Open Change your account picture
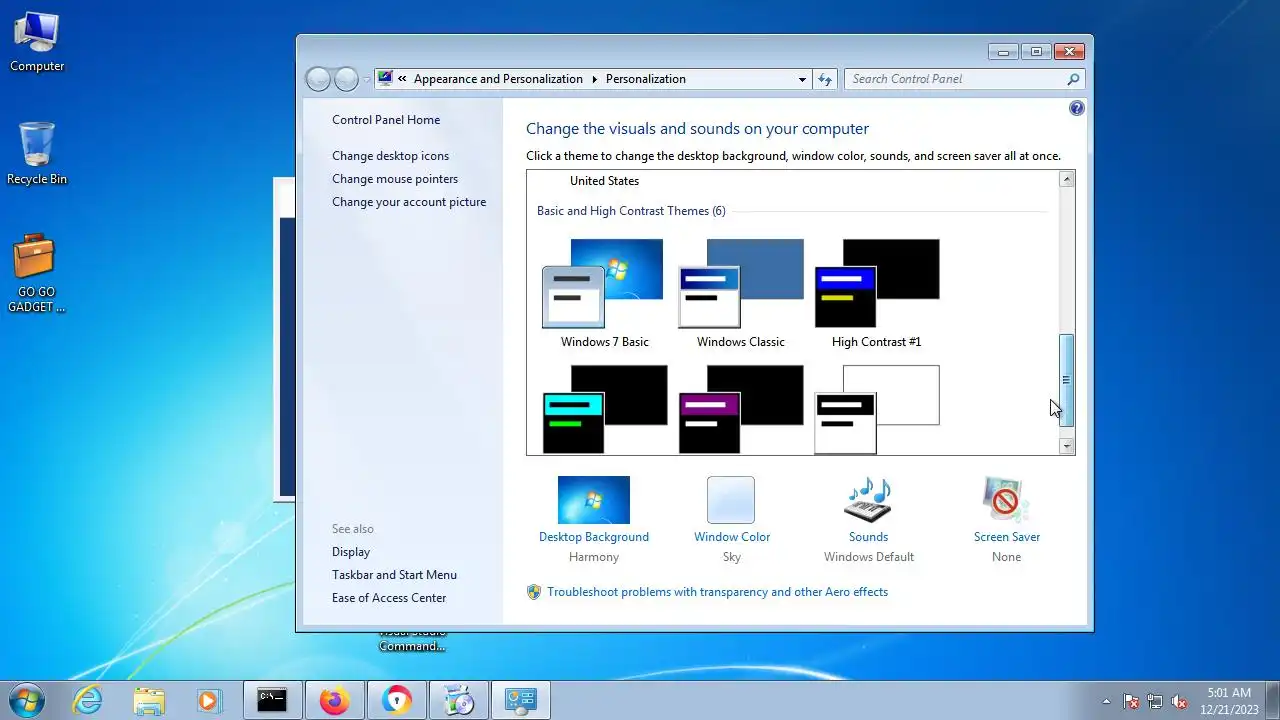The image size is (1280, 720). 409,202
